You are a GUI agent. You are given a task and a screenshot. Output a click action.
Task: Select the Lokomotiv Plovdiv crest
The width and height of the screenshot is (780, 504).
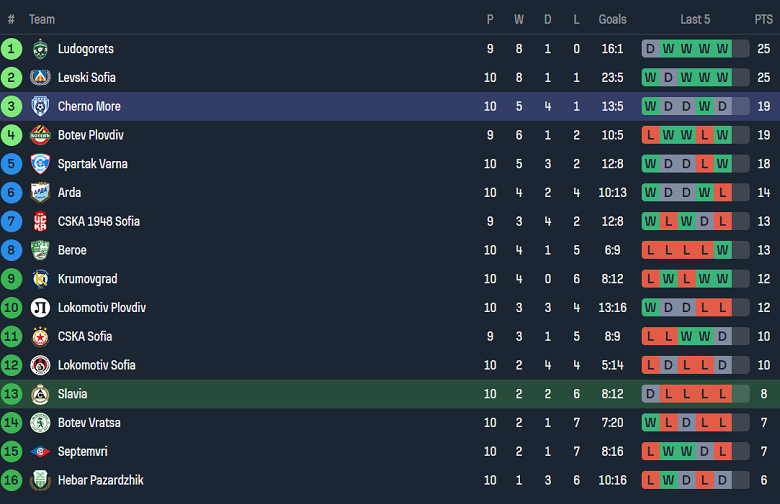pos(40,308)
